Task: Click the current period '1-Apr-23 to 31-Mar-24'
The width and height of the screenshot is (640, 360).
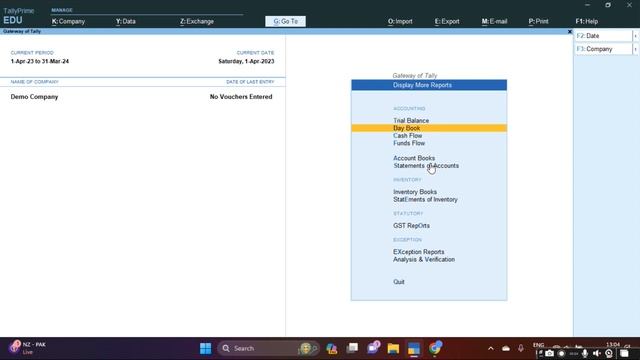Action: click(40, 61)
